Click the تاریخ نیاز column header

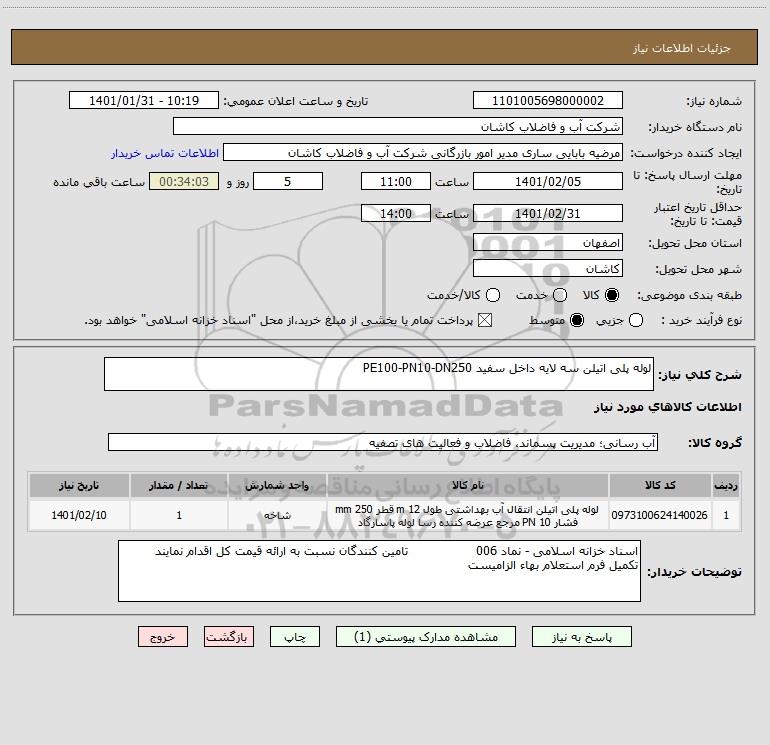(x=79, y=485)
